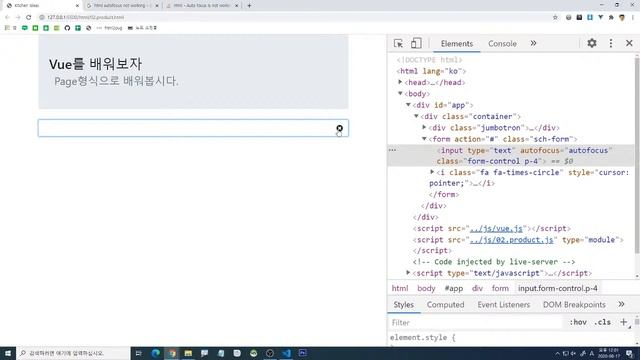Image resolution: width=640 pixels, height=360 pixels.
Task: Open the Event Listeners sub-tab
Action: [504, 304]
